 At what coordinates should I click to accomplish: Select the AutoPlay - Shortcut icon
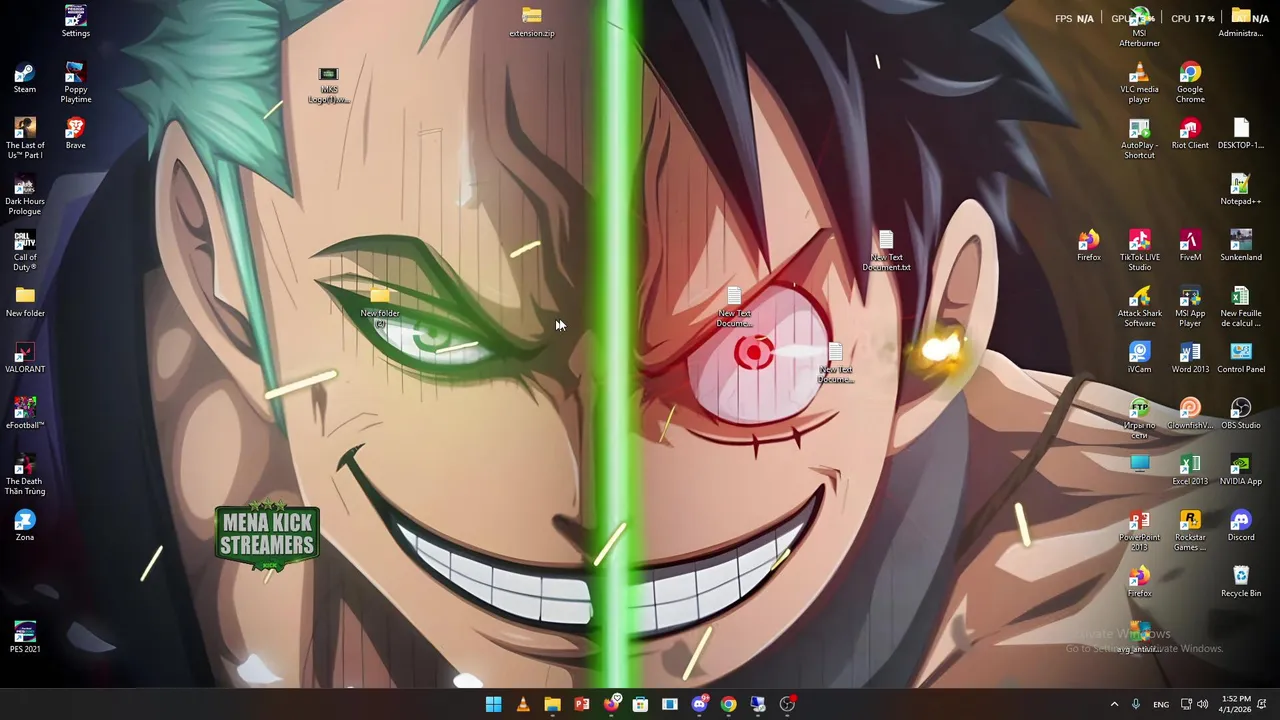(x=1139, y=139)
